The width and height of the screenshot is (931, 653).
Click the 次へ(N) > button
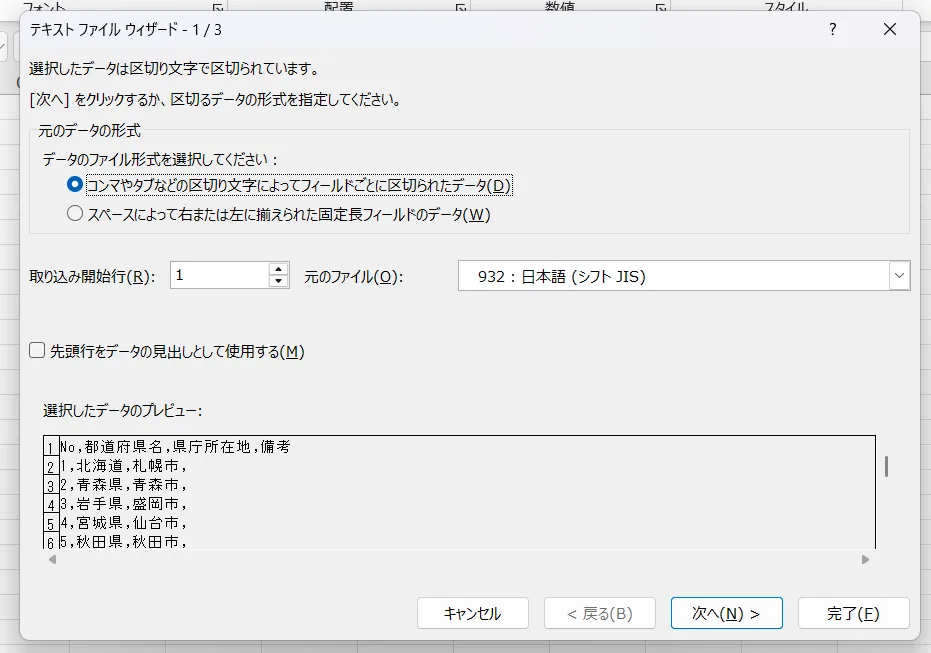(726, 613)
